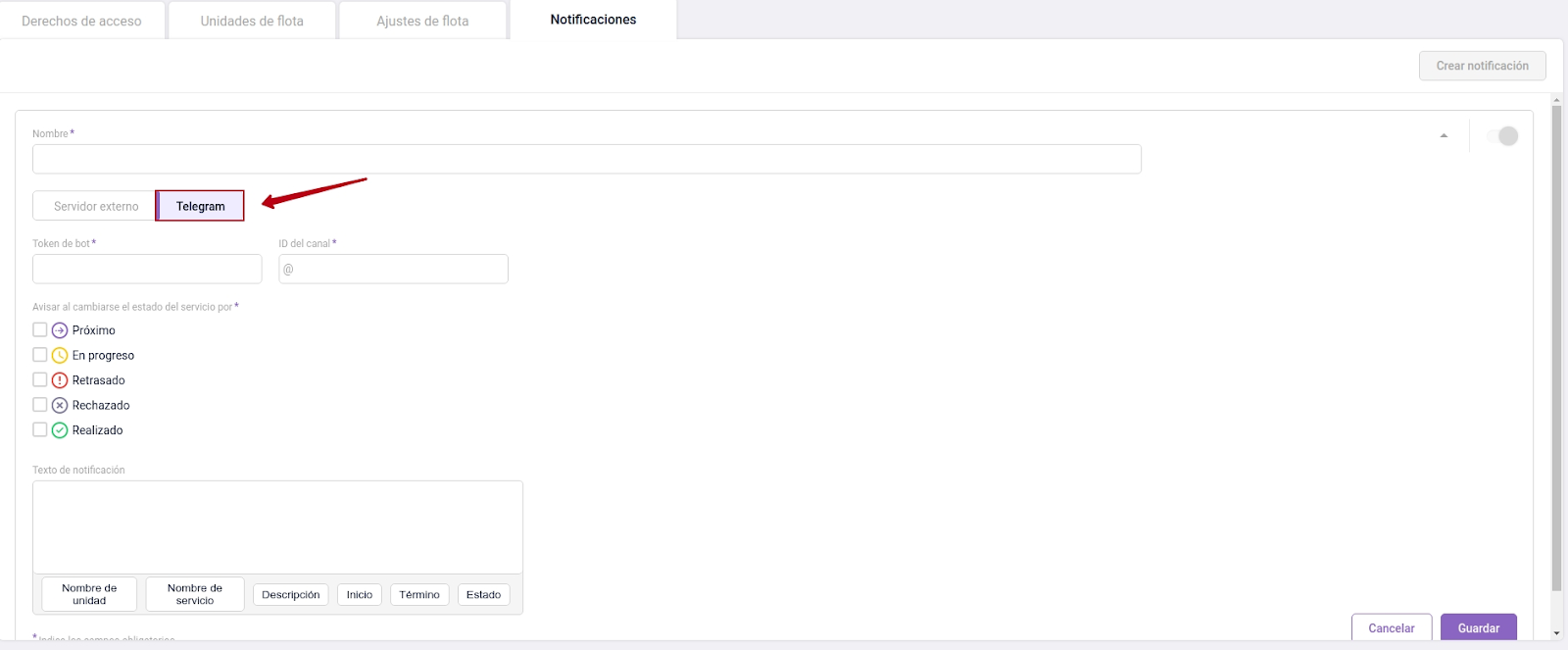Collapse the notification panel with the arrow
The image size is (1568, 650).
[1444, 136]
